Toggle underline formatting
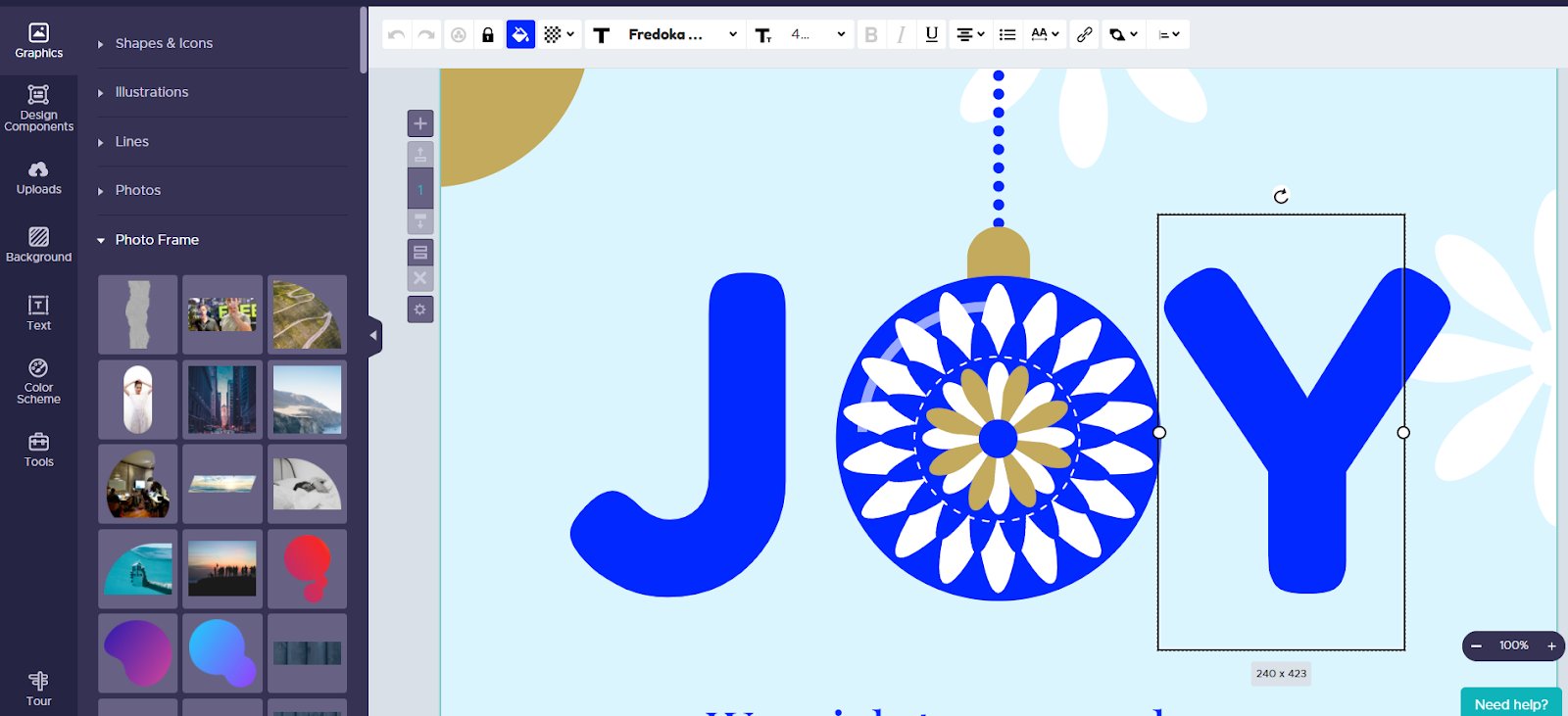 [x=932, y=35]
